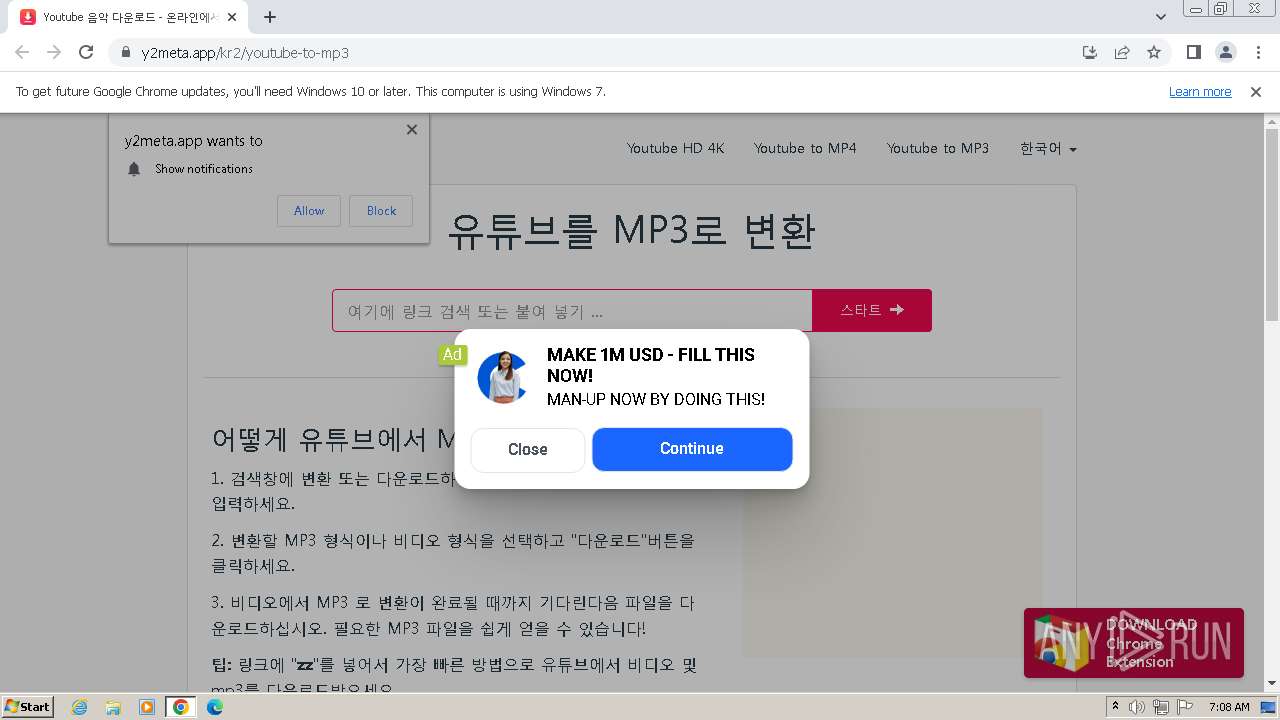
Task: Click the volume speaker tray icon
Action: click(1137, 707)
